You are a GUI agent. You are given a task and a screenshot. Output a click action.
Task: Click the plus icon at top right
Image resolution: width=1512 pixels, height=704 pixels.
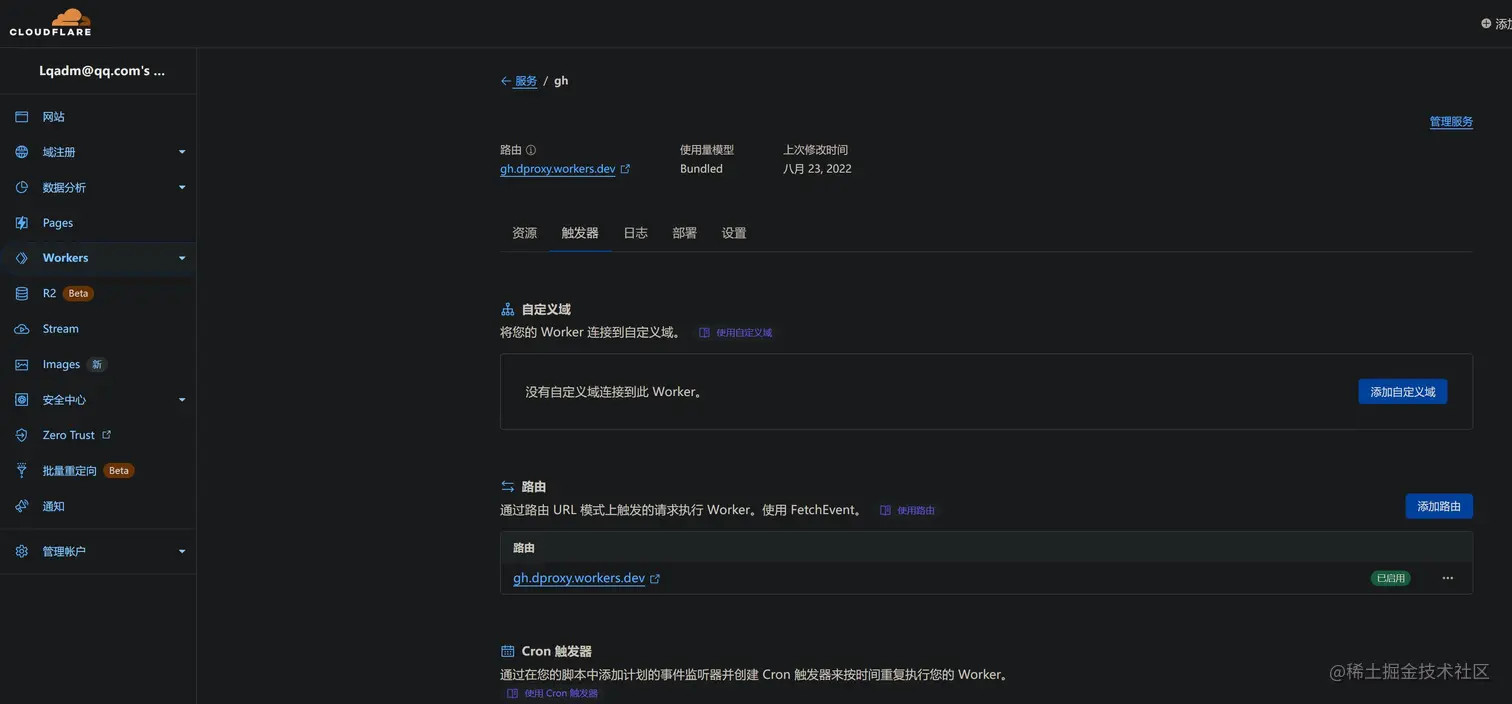point(1486,23)
